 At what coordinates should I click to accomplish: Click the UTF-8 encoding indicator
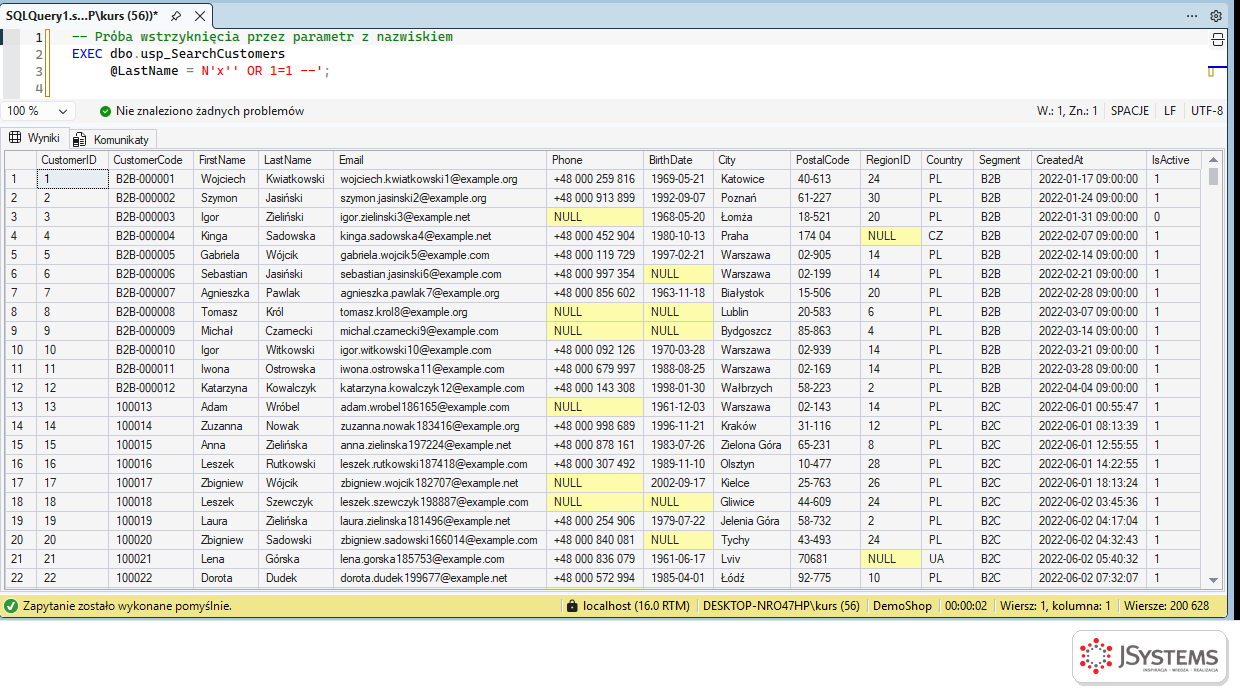[x=1207, y=111]
